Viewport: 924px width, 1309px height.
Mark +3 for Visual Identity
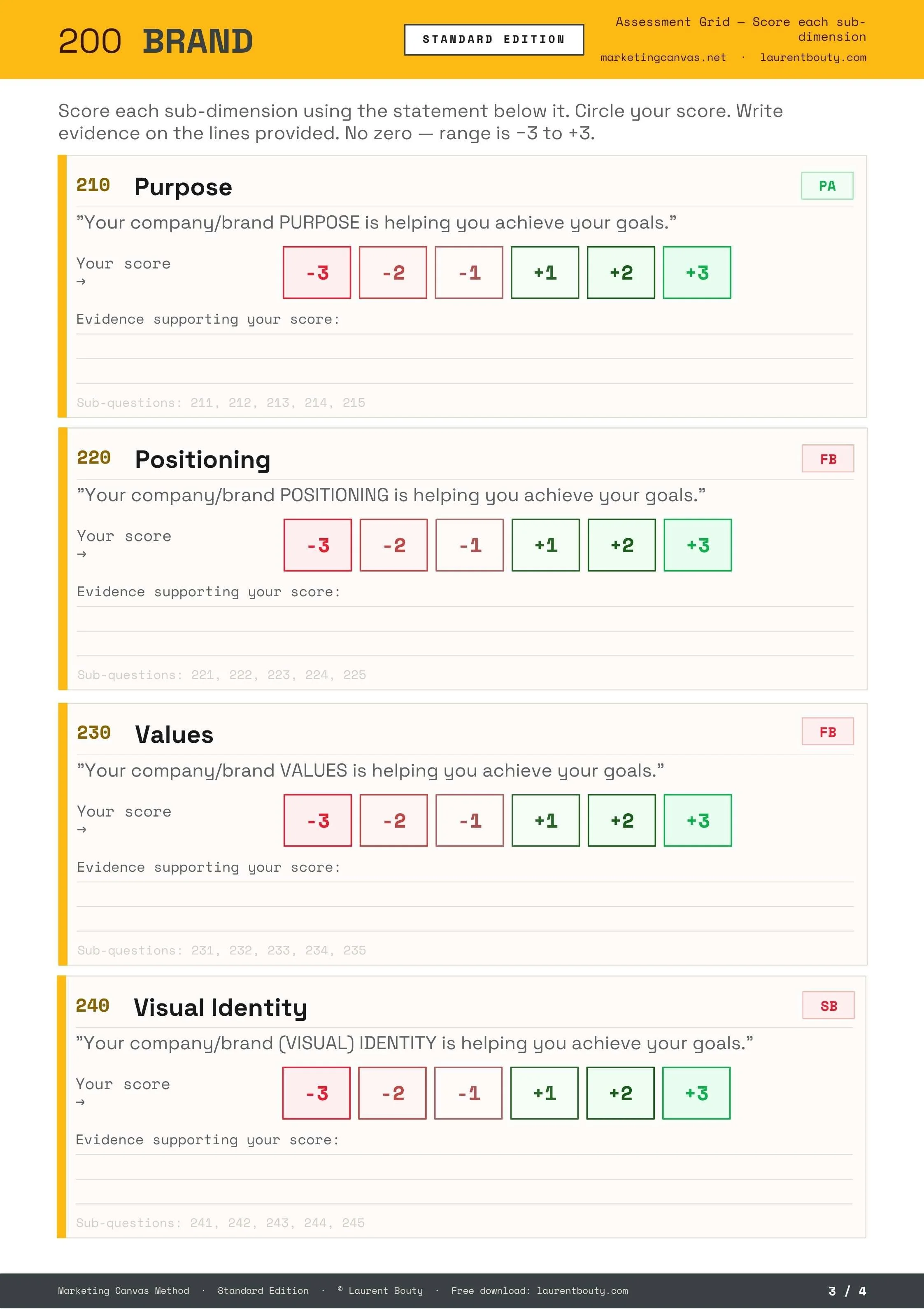click(x=696, y=1093)
